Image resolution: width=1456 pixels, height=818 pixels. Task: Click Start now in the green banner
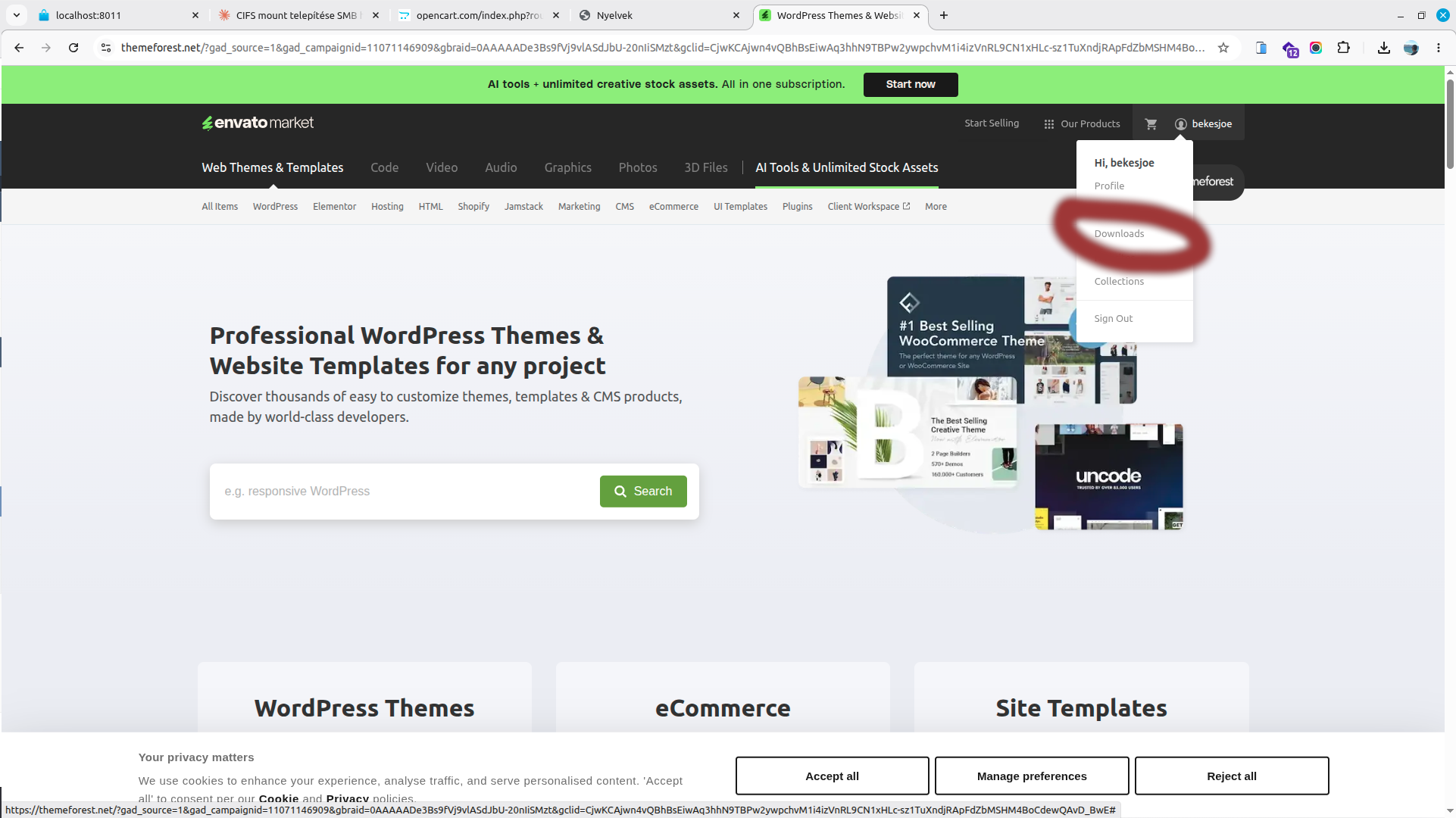[911, 85]
